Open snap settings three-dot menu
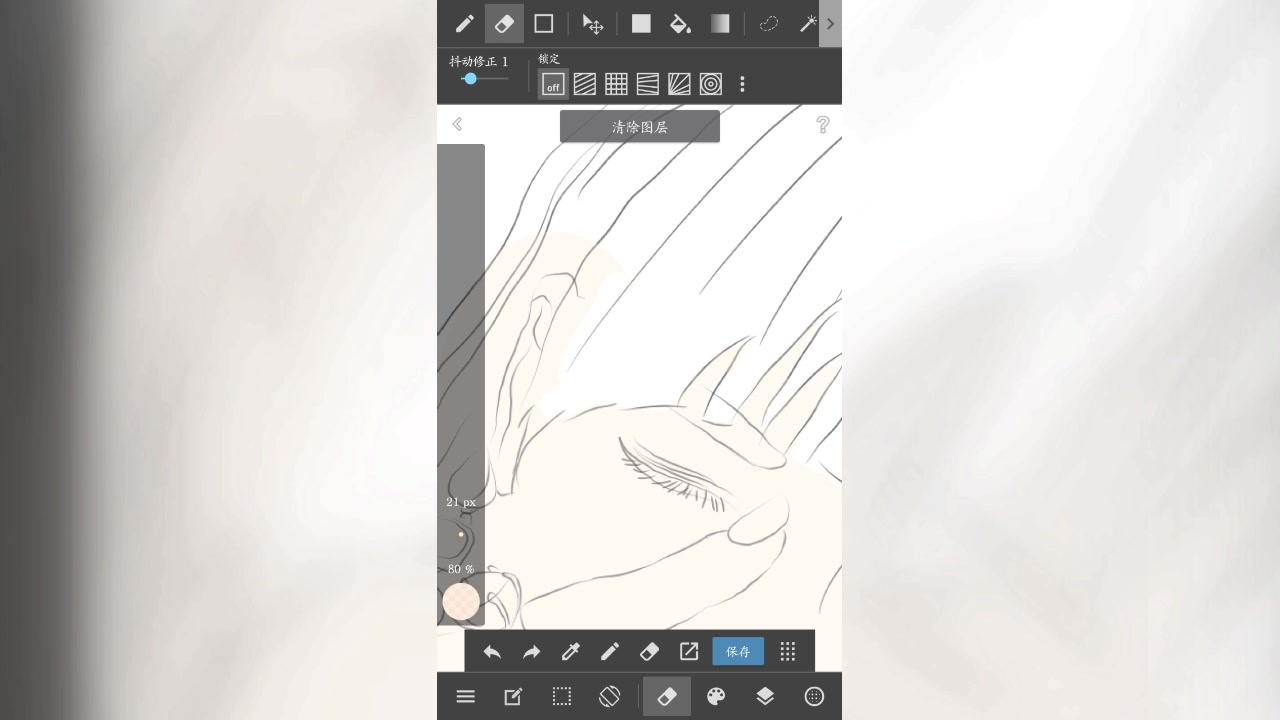 pos(742,84)
